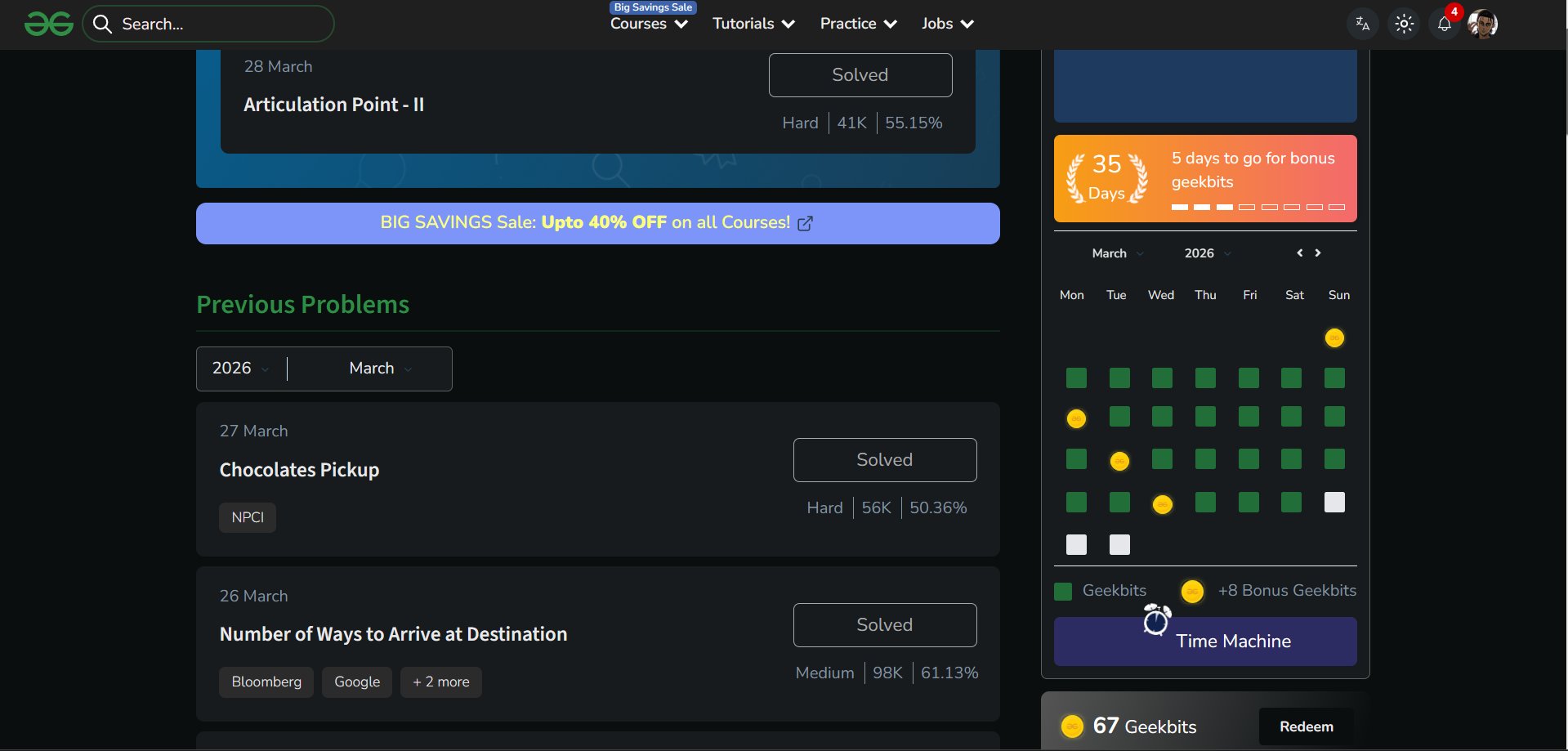Open the notifications bell
Image resolution: width=1568 pixels, height=751 pixels.
(x=1444, y=24)
